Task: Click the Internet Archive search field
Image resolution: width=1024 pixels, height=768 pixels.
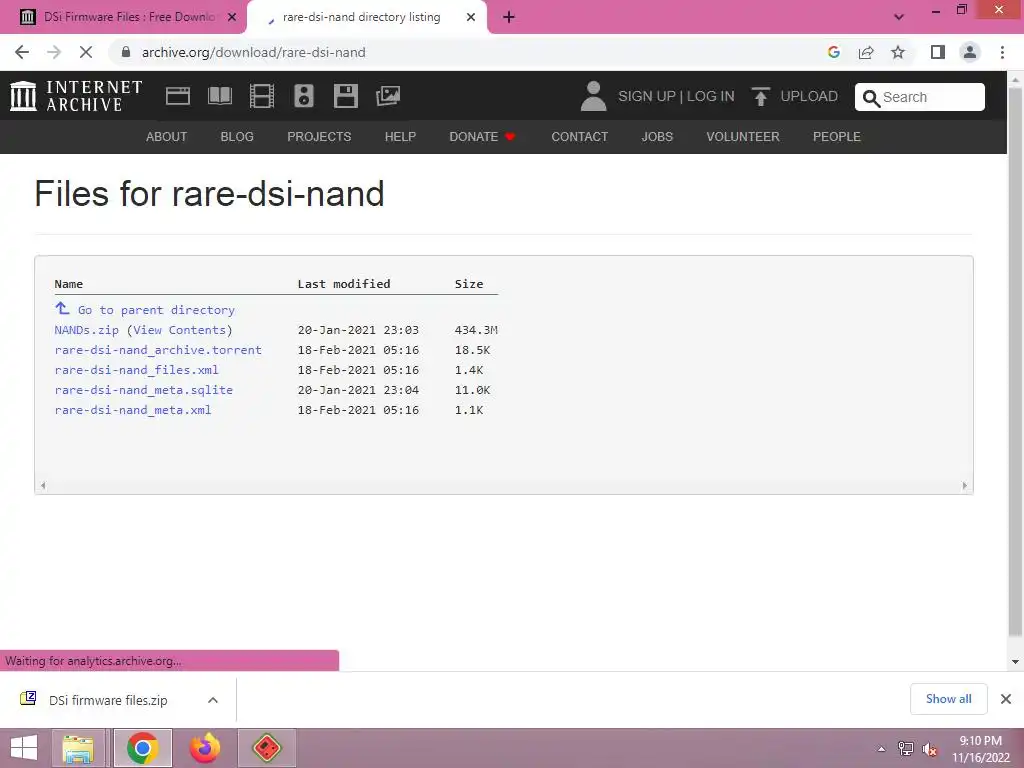Action: (x=920, y=97)
